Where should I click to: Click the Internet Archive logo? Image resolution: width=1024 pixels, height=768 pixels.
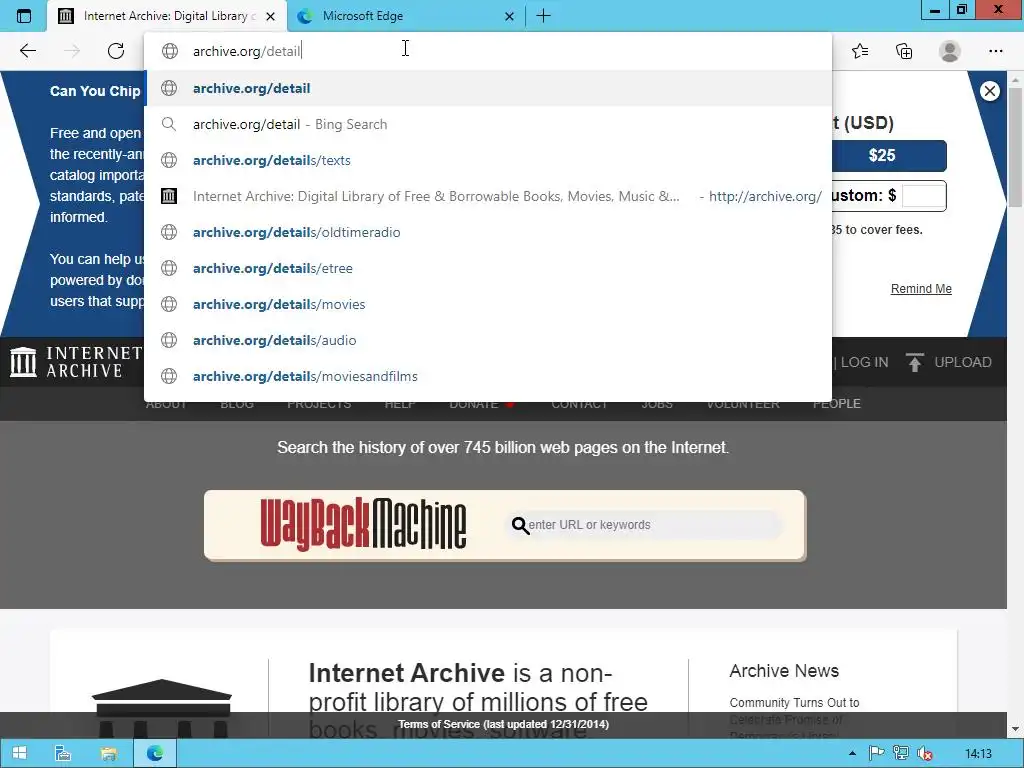(x=76, y=362)
